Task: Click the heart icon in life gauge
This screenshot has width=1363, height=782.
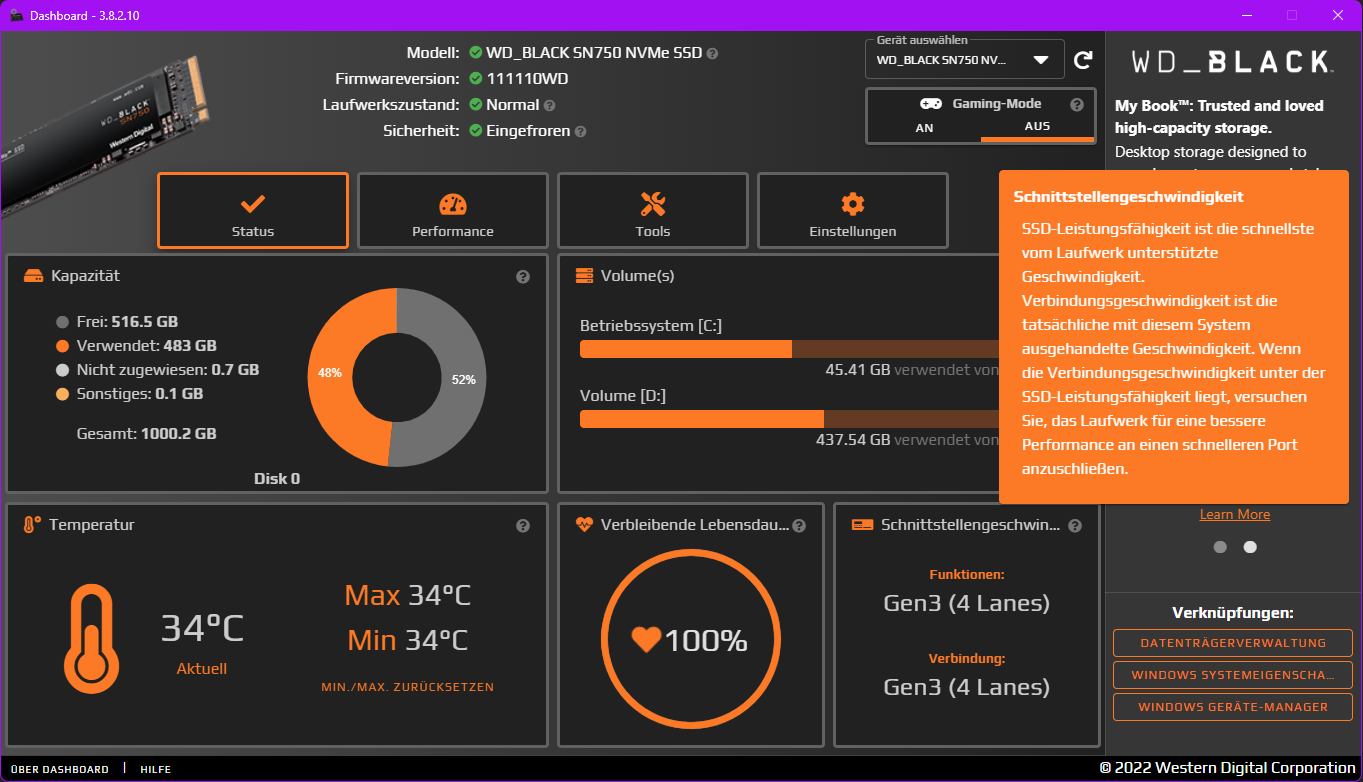Action: (646, 639)
